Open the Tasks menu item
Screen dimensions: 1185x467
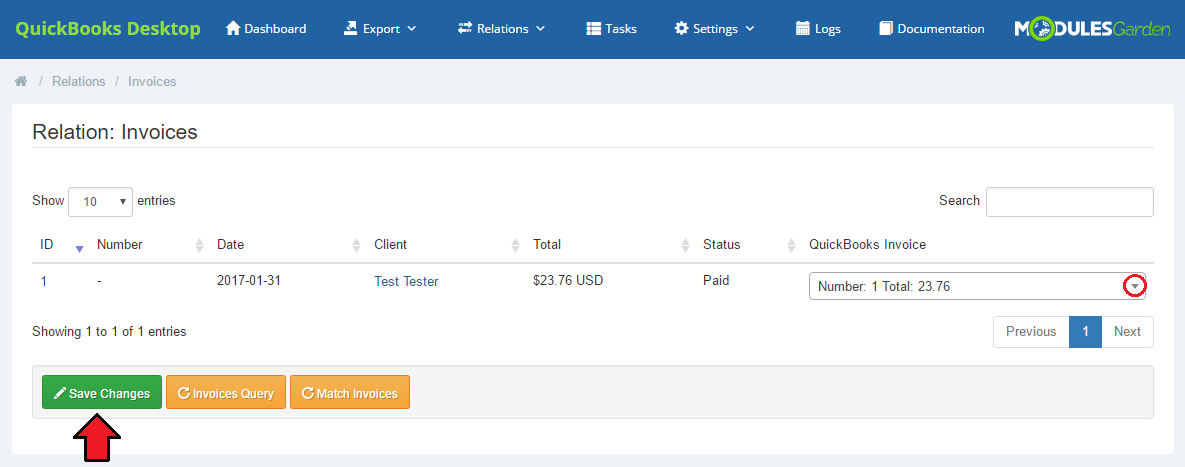click(x=611, y=29)
